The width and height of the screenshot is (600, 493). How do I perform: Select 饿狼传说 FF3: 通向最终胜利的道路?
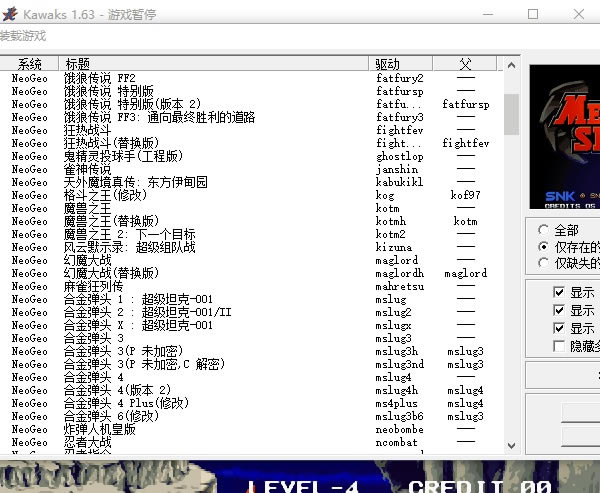tap(251, 117)
